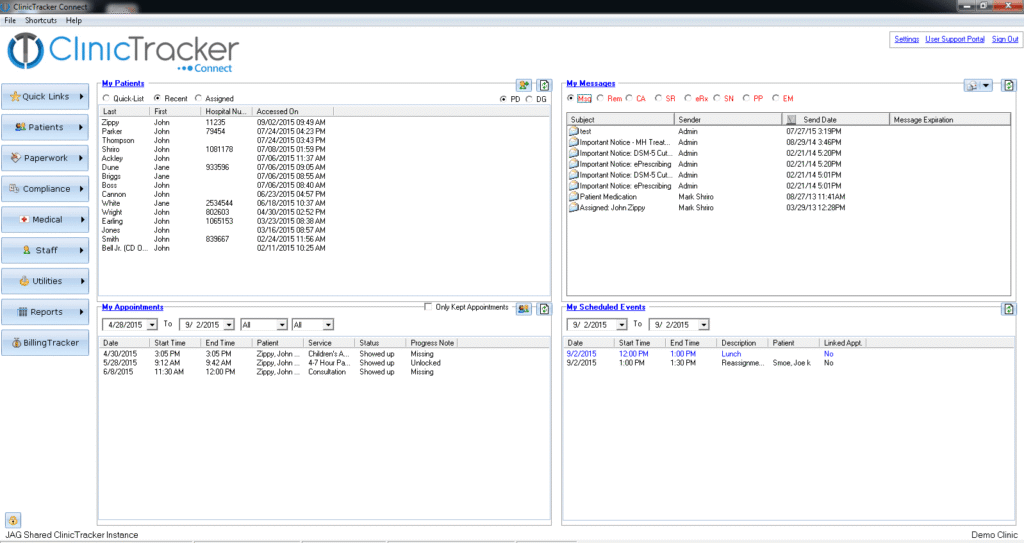This screenshot has height=543, width=1024.
Task: Select the Assigned patients radio button
Action: click(x=199, y=98)
